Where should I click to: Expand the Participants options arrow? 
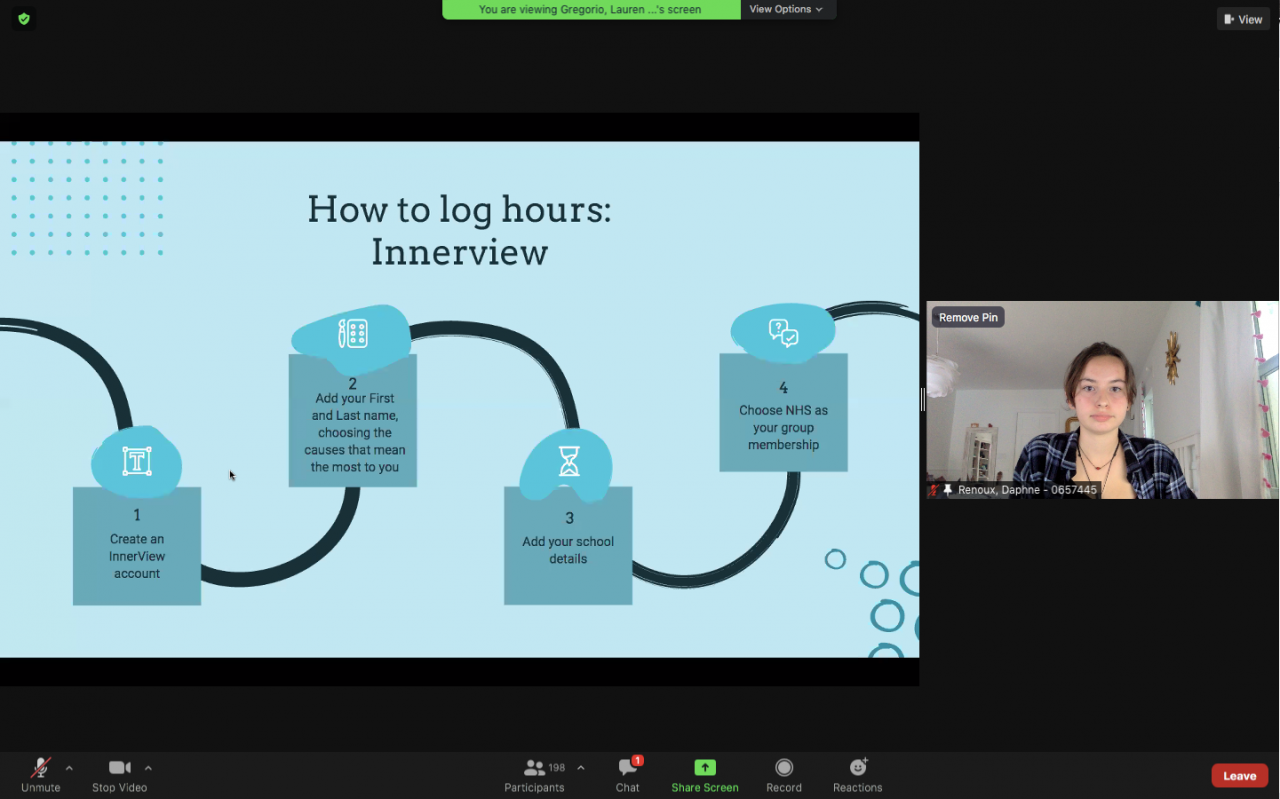(x=581, y=768)
